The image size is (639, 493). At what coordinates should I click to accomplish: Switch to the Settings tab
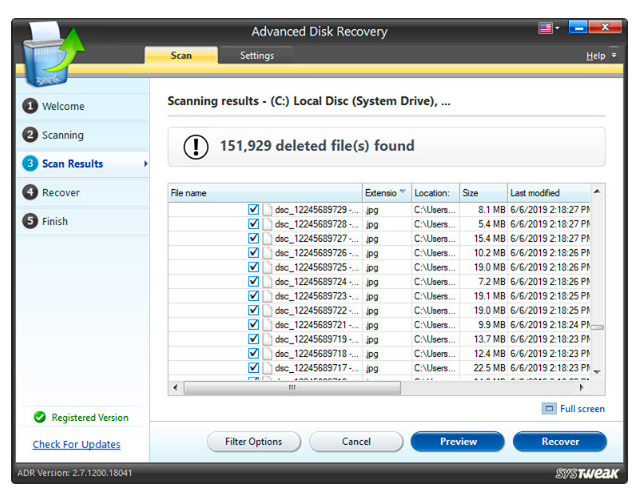257,55
